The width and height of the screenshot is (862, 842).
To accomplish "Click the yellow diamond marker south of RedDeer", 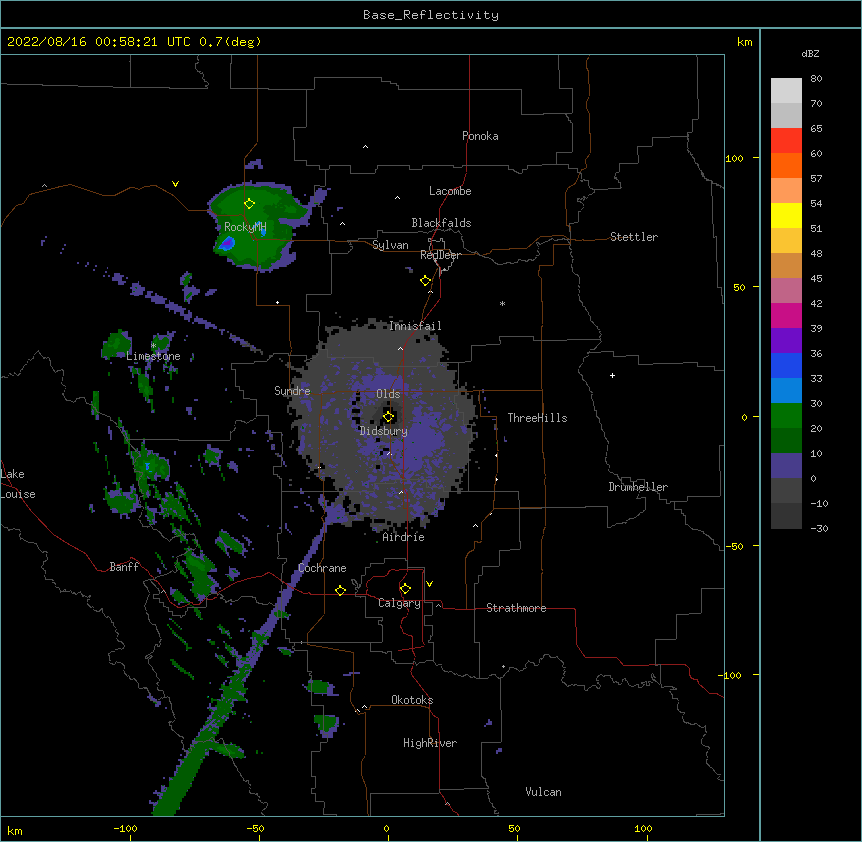I will coord(425,280).
